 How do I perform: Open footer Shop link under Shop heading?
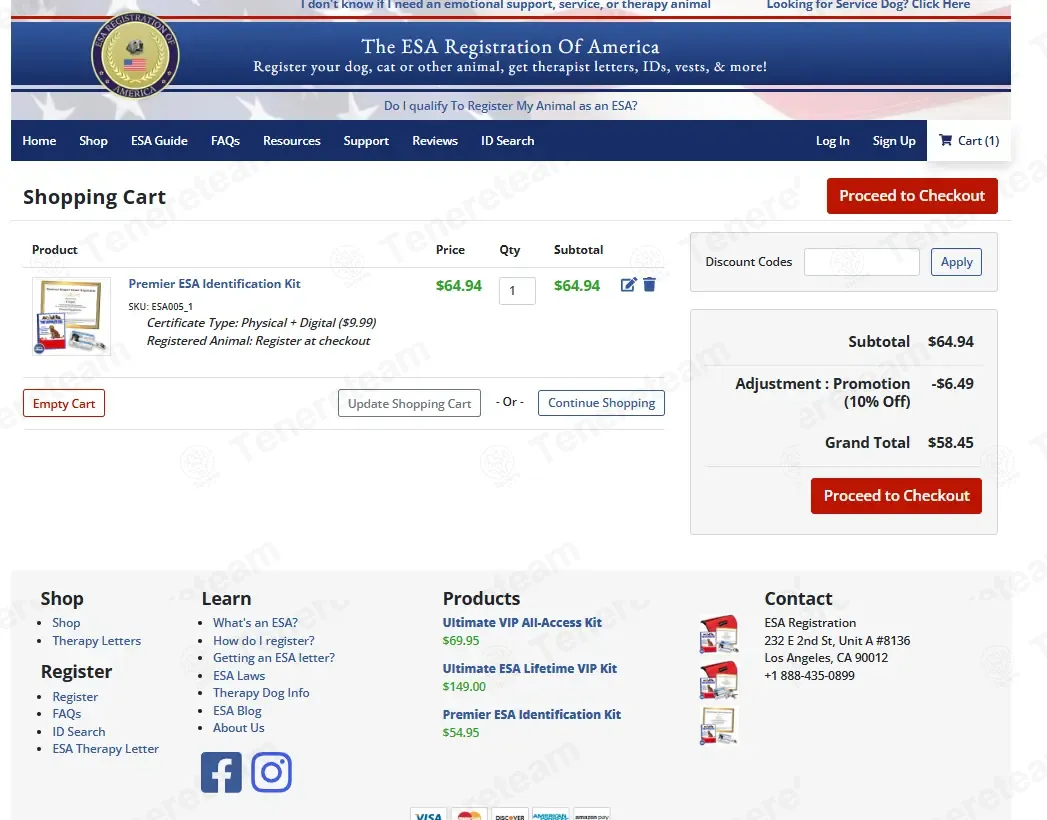(66, 622)
